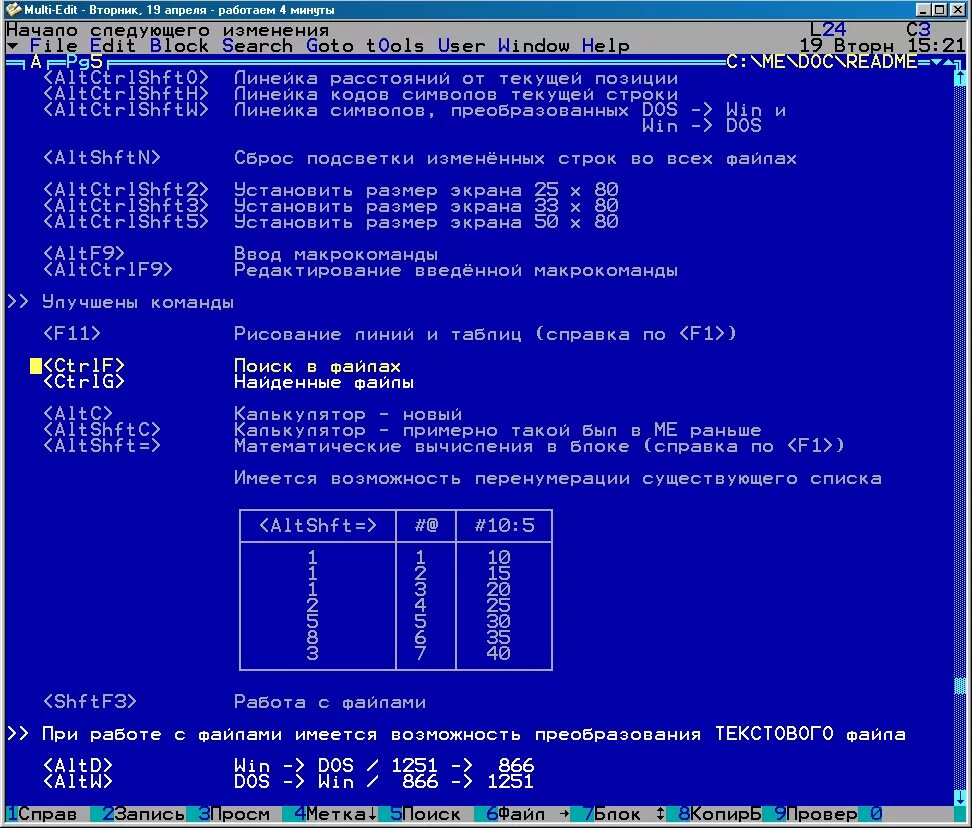This screenshot has height=828, width=972.
Task: Click the 1Справ function key button
Action: [x=42, y=814]
